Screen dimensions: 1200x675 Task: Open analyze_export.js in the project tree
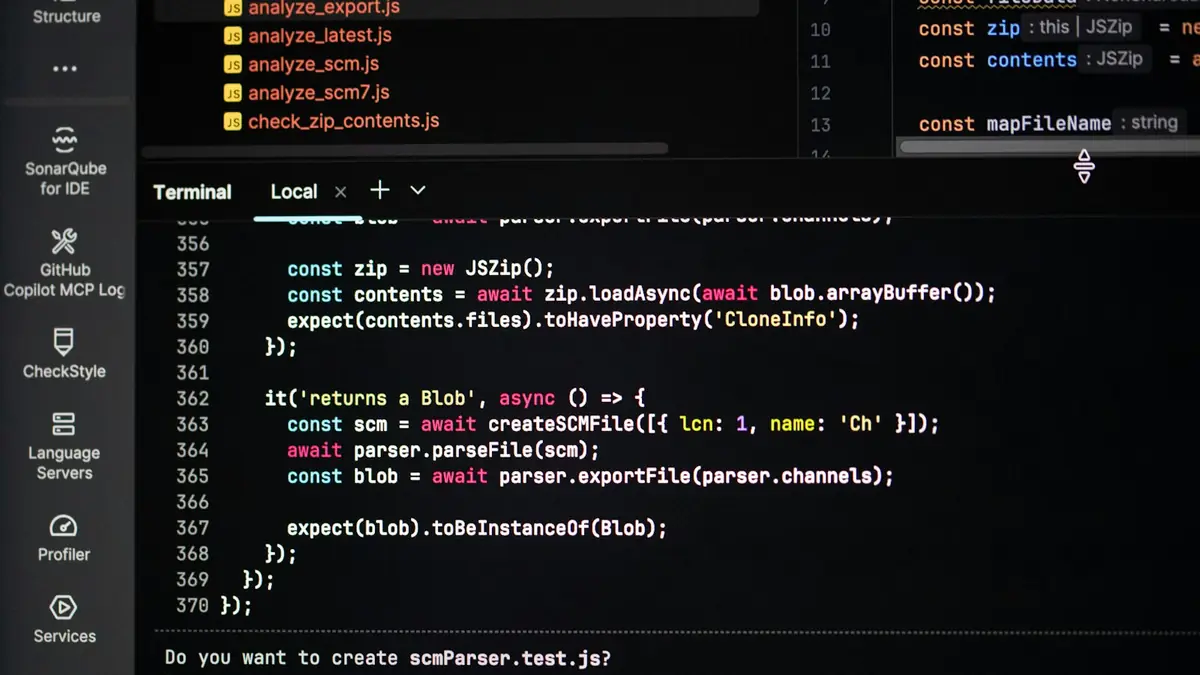(x=325, y=8)
